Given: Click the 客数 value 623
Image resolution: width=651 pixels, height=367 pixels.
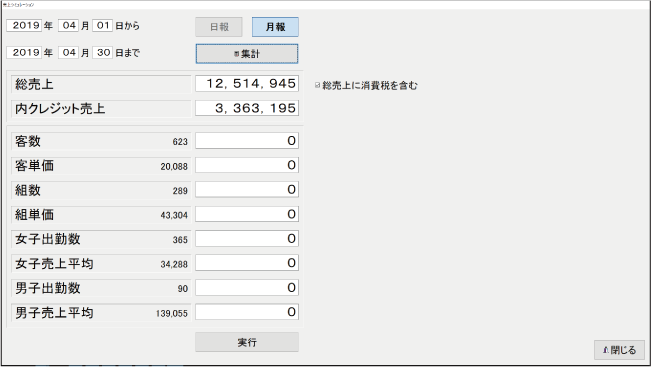Looking at the screenshot, I should 180,142.
